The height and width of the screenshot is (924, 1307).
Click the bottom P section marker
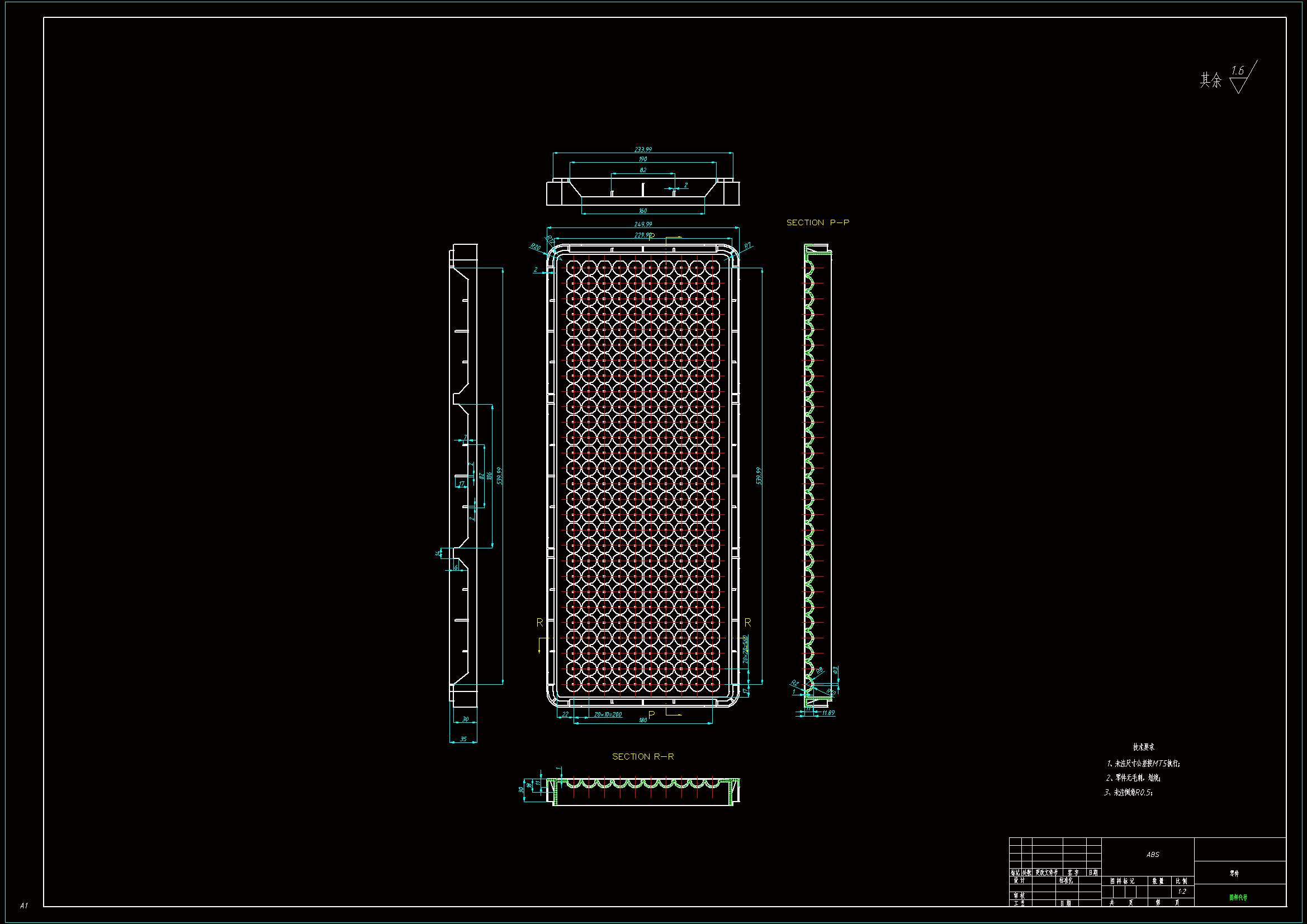point(652,714)
